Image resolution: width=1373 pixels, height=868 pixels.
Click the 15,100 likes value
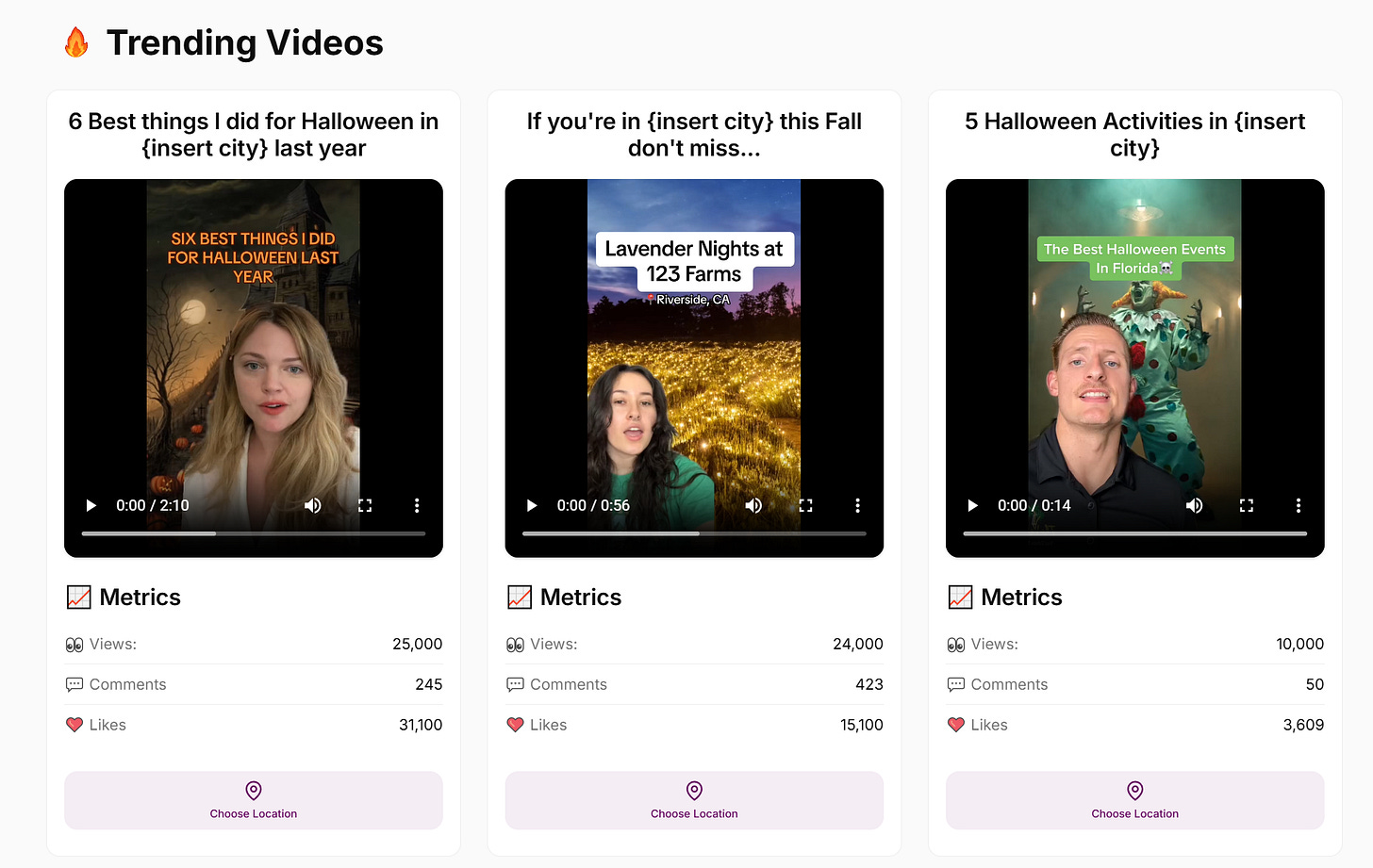coord(862,725)
